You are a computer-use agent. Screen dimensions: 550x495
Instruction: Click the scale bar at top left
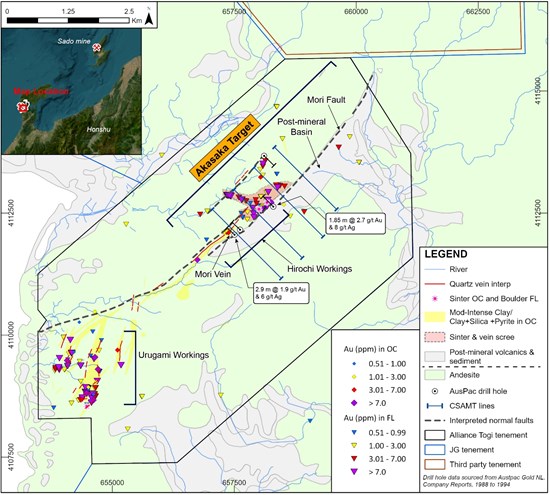68,20
